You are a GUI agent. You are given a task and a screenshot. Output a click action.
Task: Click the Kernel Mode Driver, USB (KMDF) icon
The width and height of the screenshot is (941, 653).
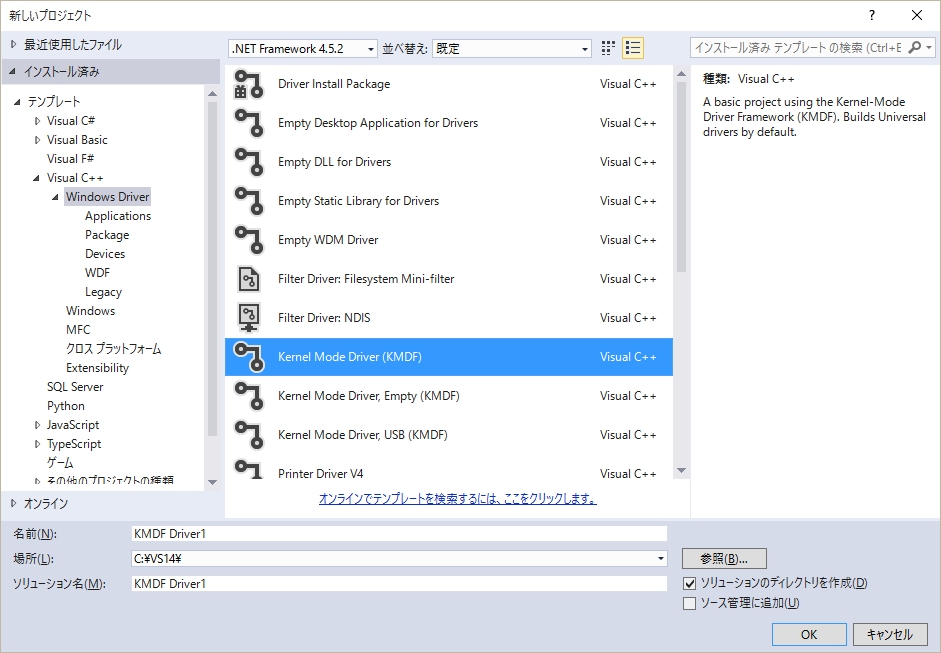point(247,435)
